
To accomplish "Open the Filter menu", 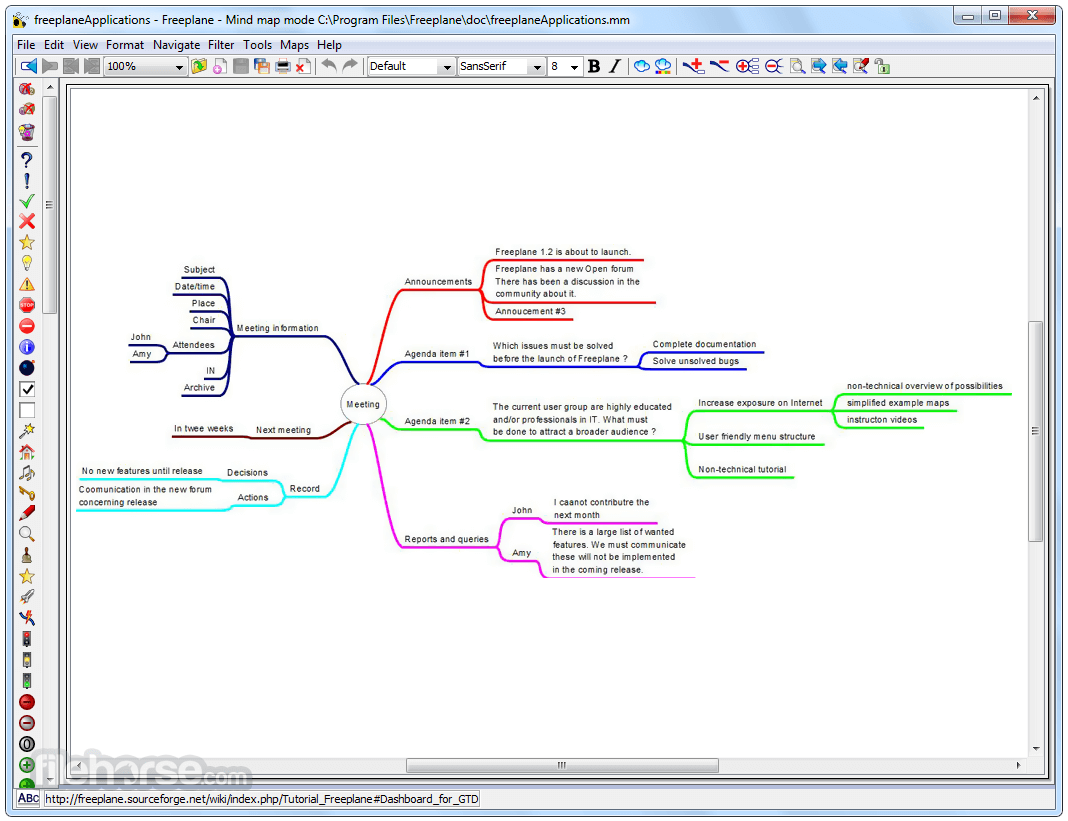I will (x=221, y=45).
